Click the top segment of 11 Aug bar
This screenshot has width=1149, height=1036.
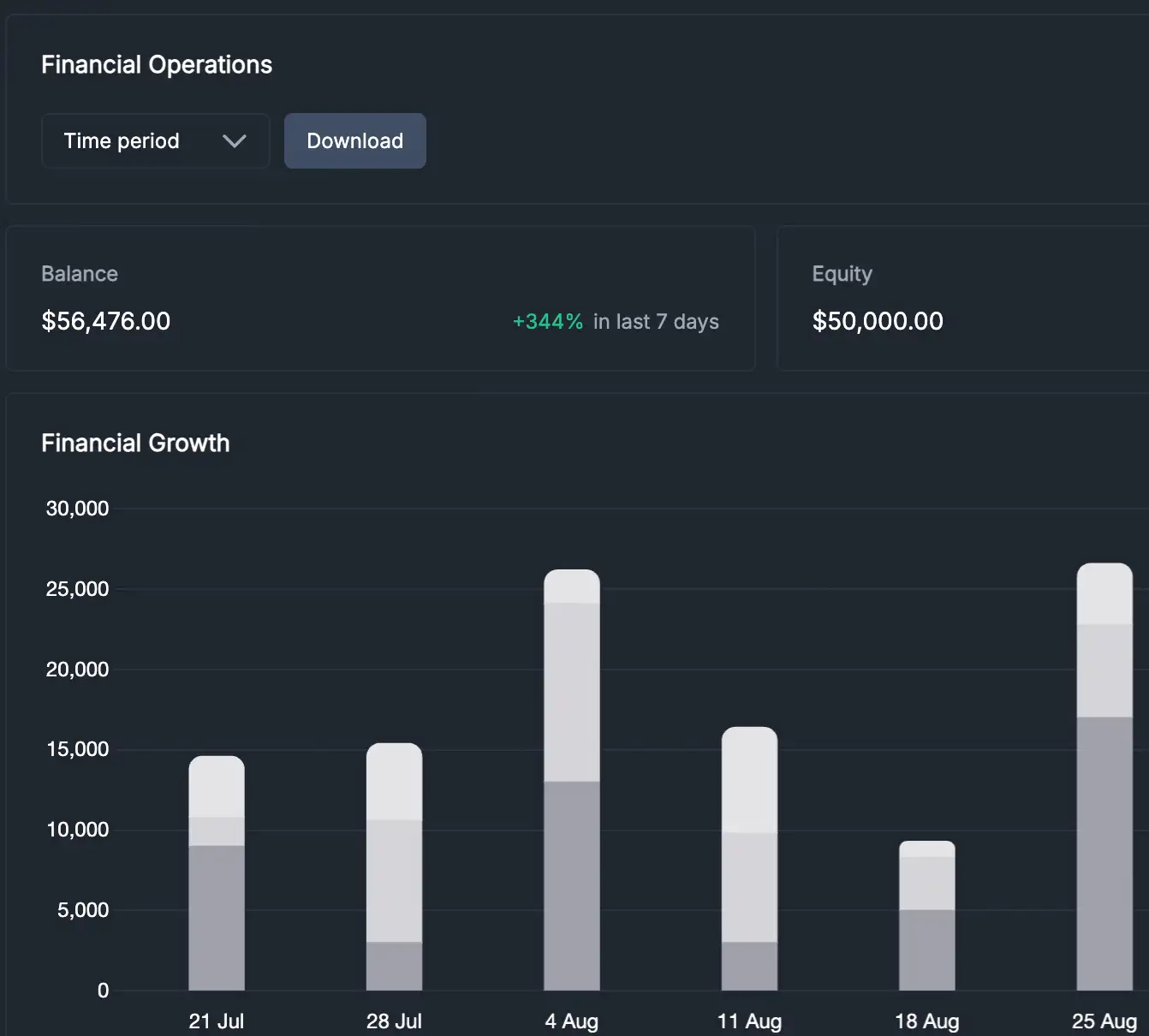749,780
